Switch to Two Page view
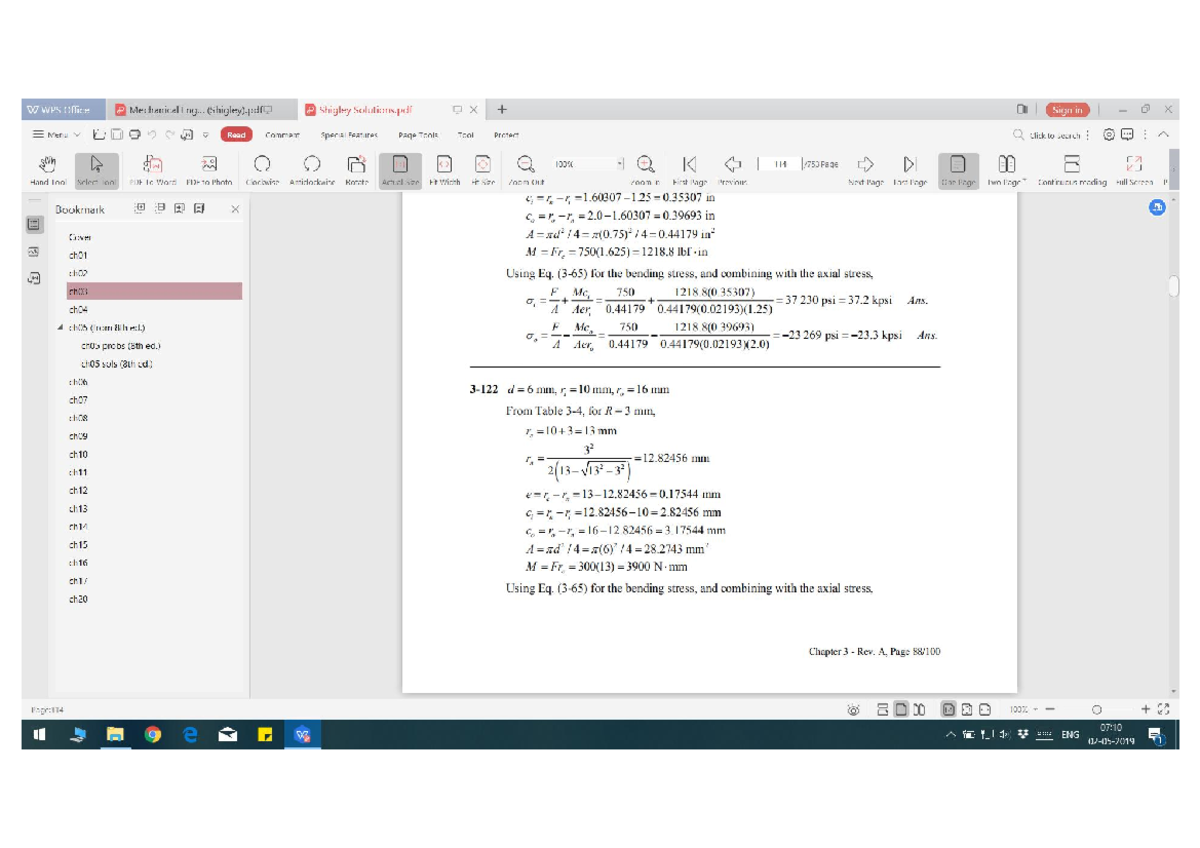This screenshot has width=1200, height=848. pos(1007,165)
